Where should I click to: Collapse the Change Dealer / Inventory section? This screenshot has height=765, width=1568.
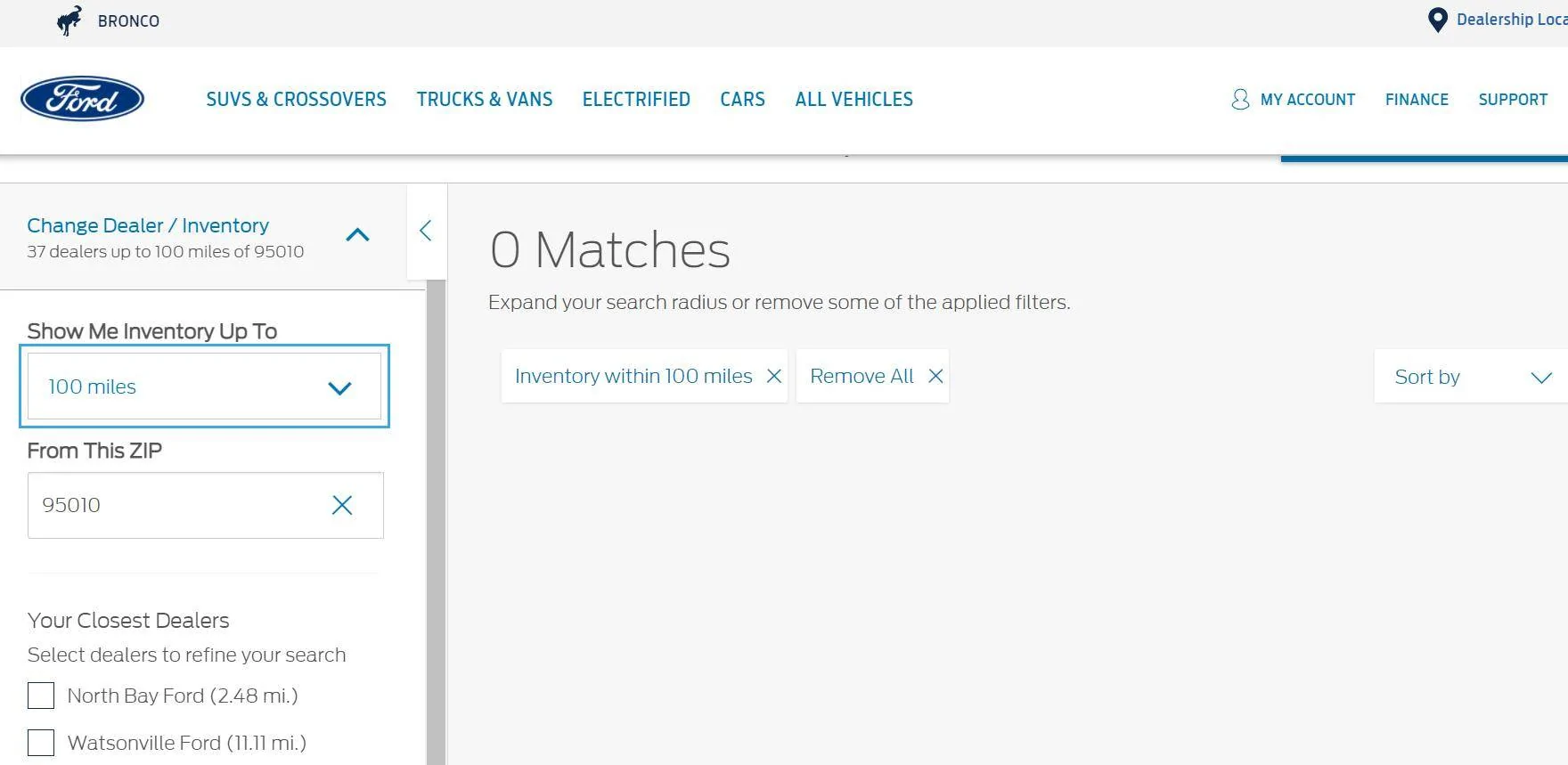357,235
